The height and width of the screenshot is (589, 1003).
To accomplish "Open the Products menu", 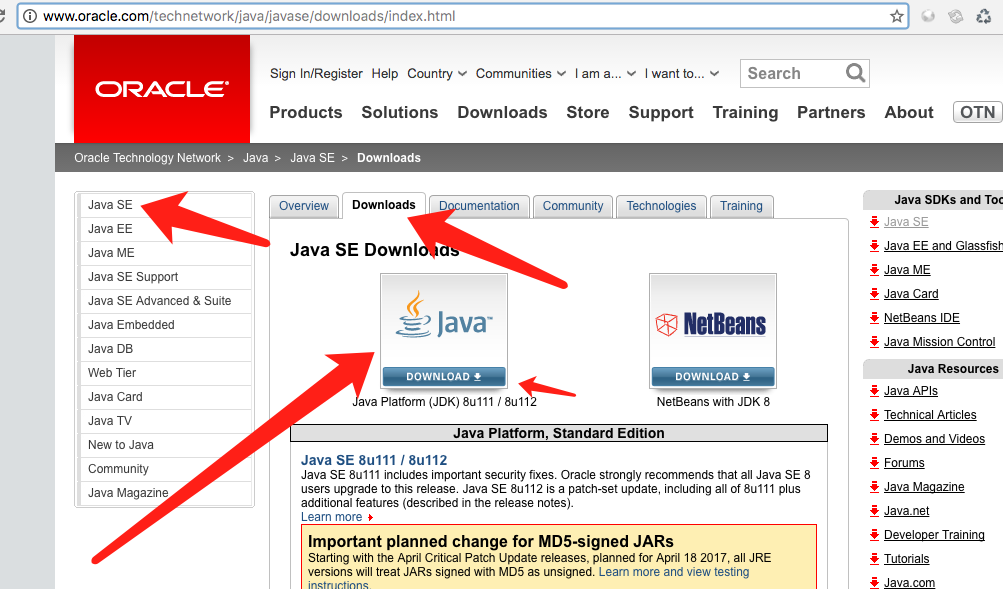I will pyautogui.click(x=306, y=112).
